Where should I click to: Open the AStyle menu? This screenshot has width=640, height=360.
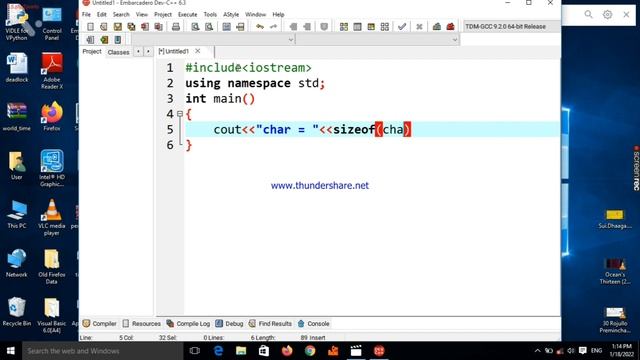click(231, 14)
